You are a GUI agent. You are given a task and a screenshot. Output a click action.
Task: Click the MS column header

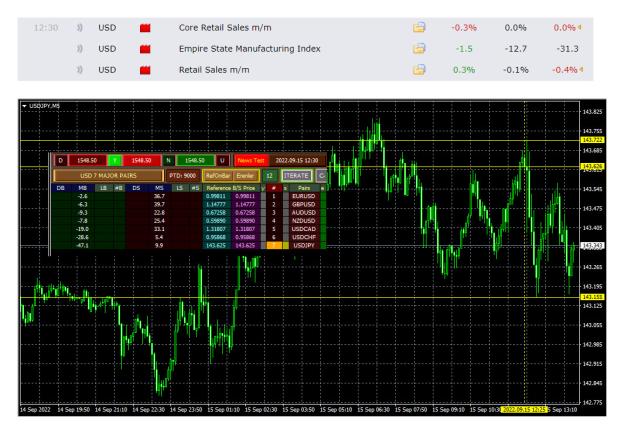[x=159, y=188]
